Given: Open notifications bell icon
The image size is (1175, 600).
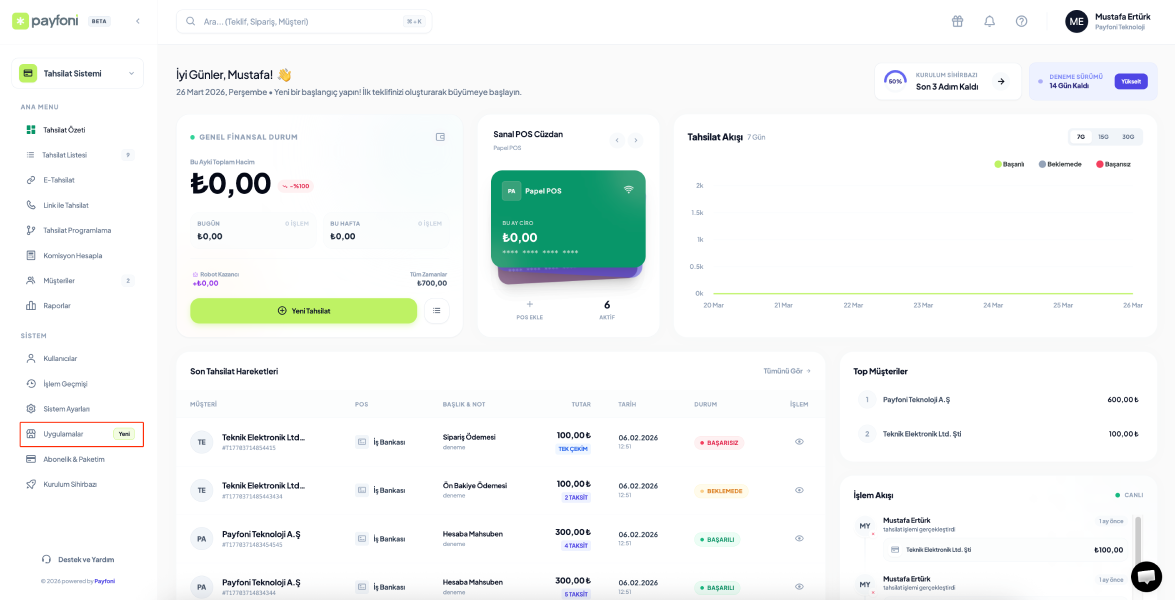Looking at the screenshot, I should pos(989,21).
